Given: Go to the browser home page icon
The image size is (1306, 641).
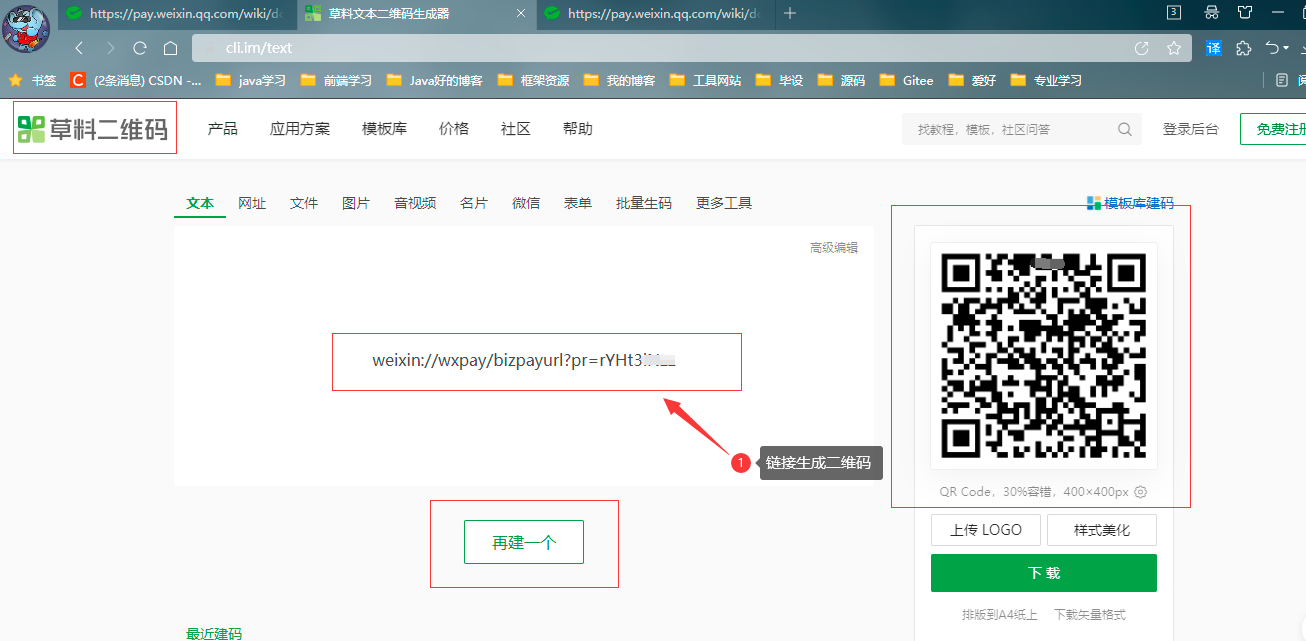Looking at the screenshot, I should [x=171, y=48].
